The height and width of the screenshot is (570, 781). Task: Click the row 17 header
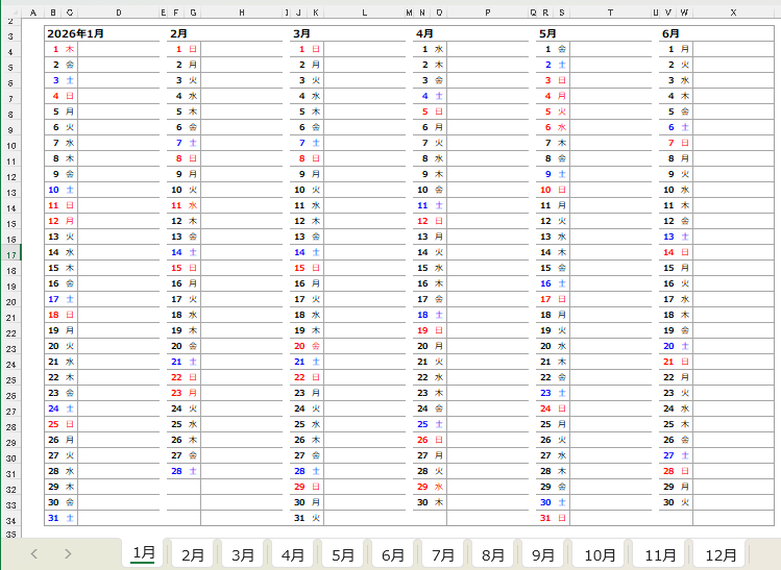pos(10,255)
